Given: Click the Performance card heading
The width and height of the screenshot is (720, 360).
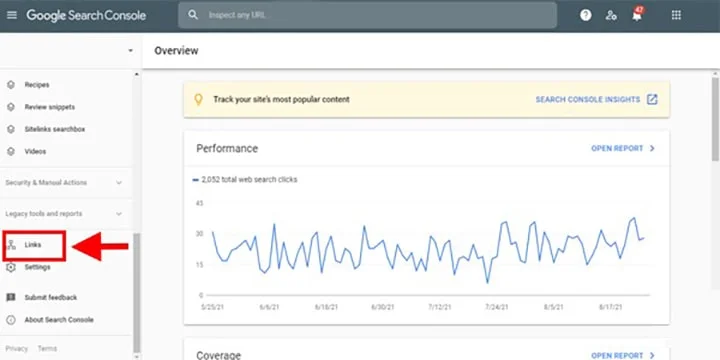Looking at the screenshot, I should tap(227, 149).
